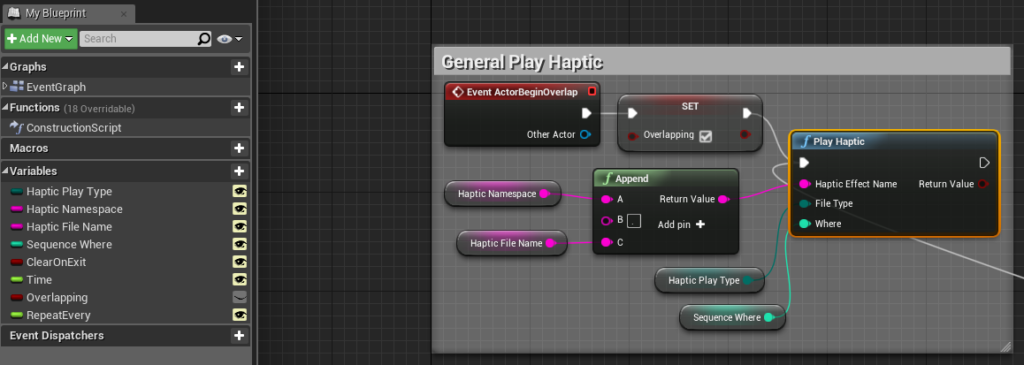Toggle visibility eye for RepeatEvery
1024x365 pixels.
pyautogui.click(x=240, y=315)
